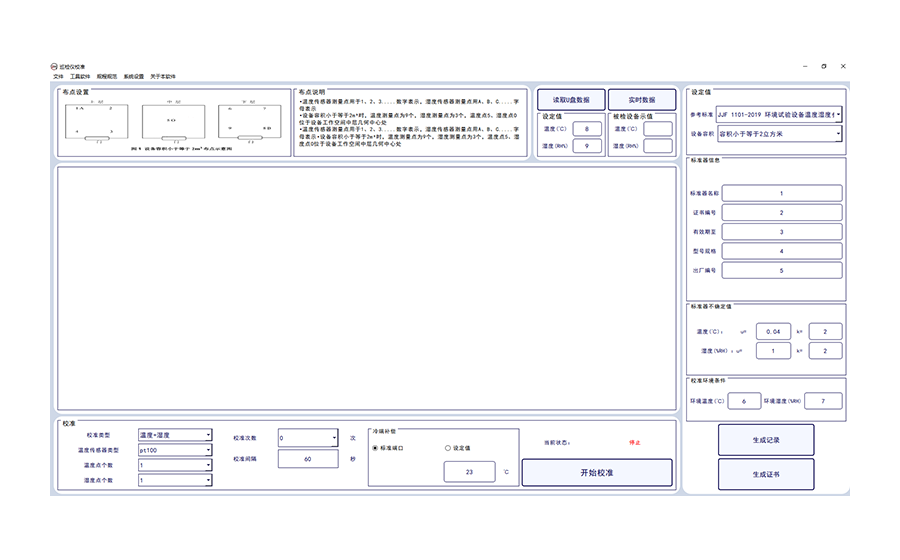Open the 工具软件 menu

[80, 76]
